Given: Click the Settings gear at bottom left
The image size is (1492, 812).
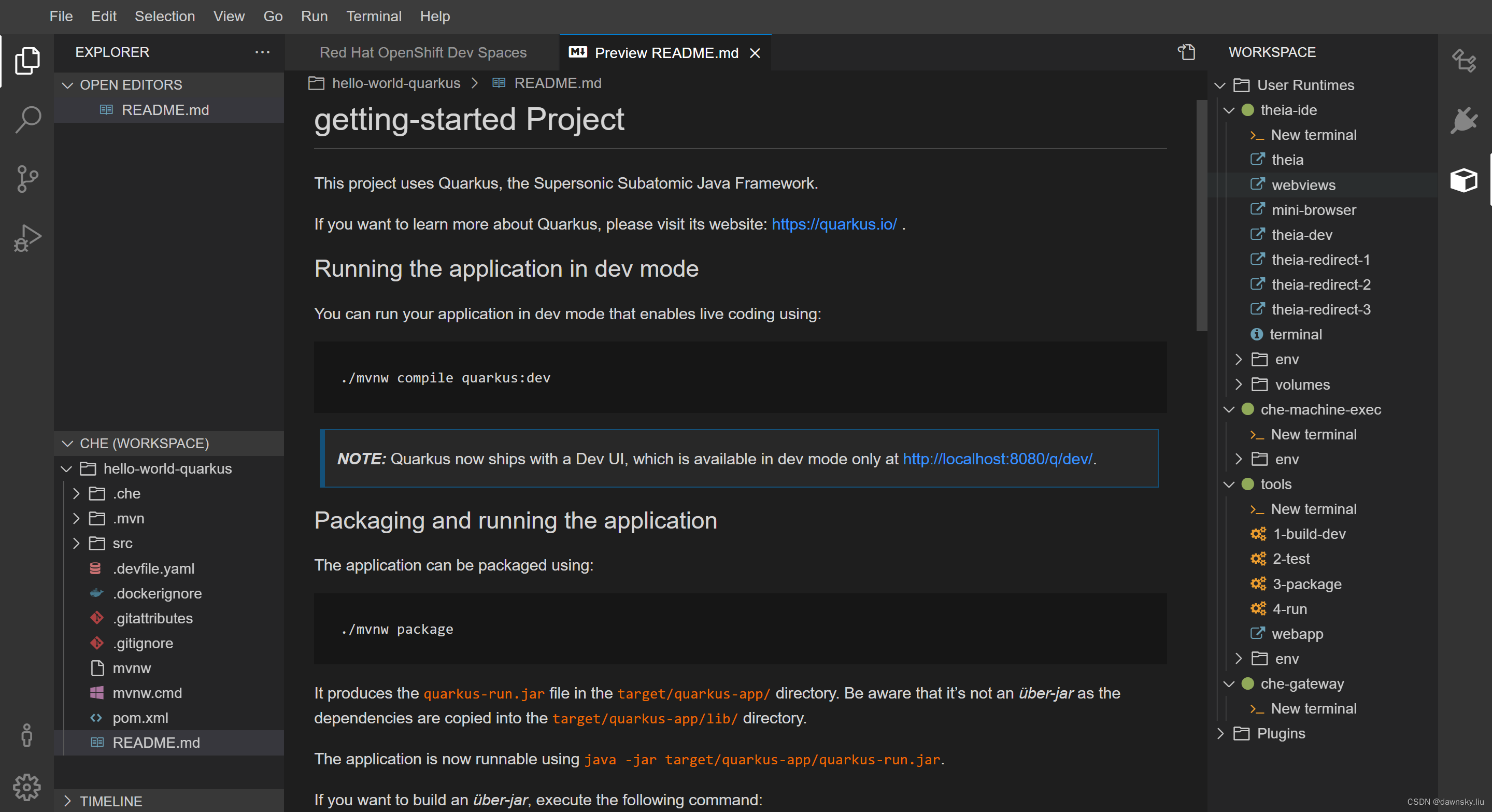Looking at the screenshot, I should tap(27, 787).
